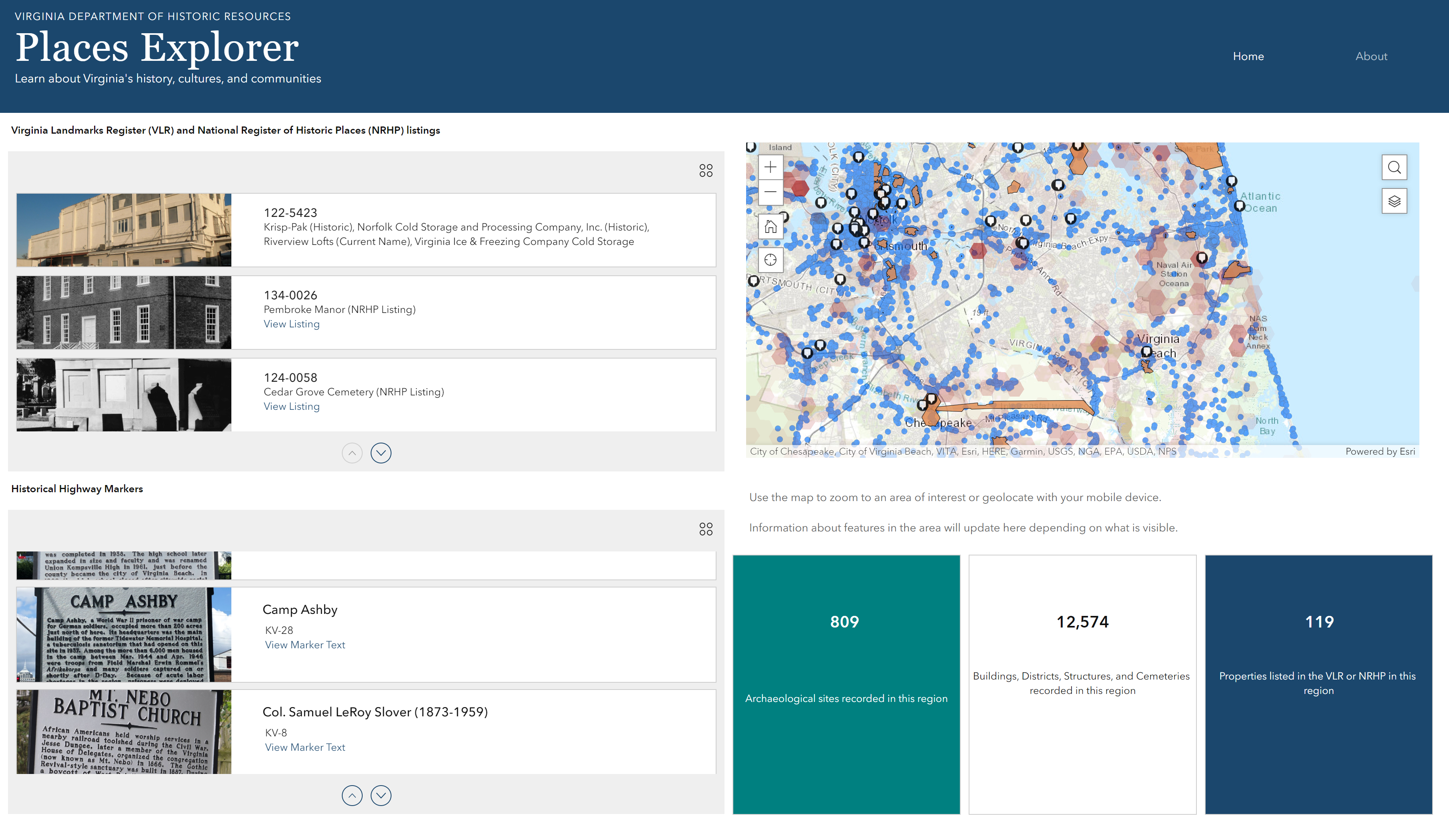Screen dimensions: 1449x840
Task: Open the map search magnifier tool
Action: pyautogui.click(x=1394, y=167)
